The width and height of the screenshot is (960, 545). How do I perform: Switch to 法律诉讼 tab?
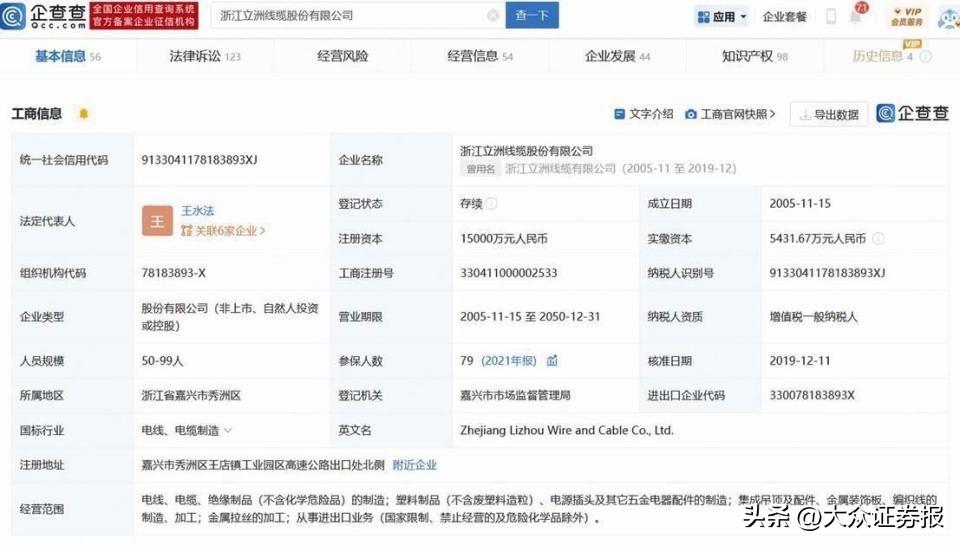tap(205, 56)
